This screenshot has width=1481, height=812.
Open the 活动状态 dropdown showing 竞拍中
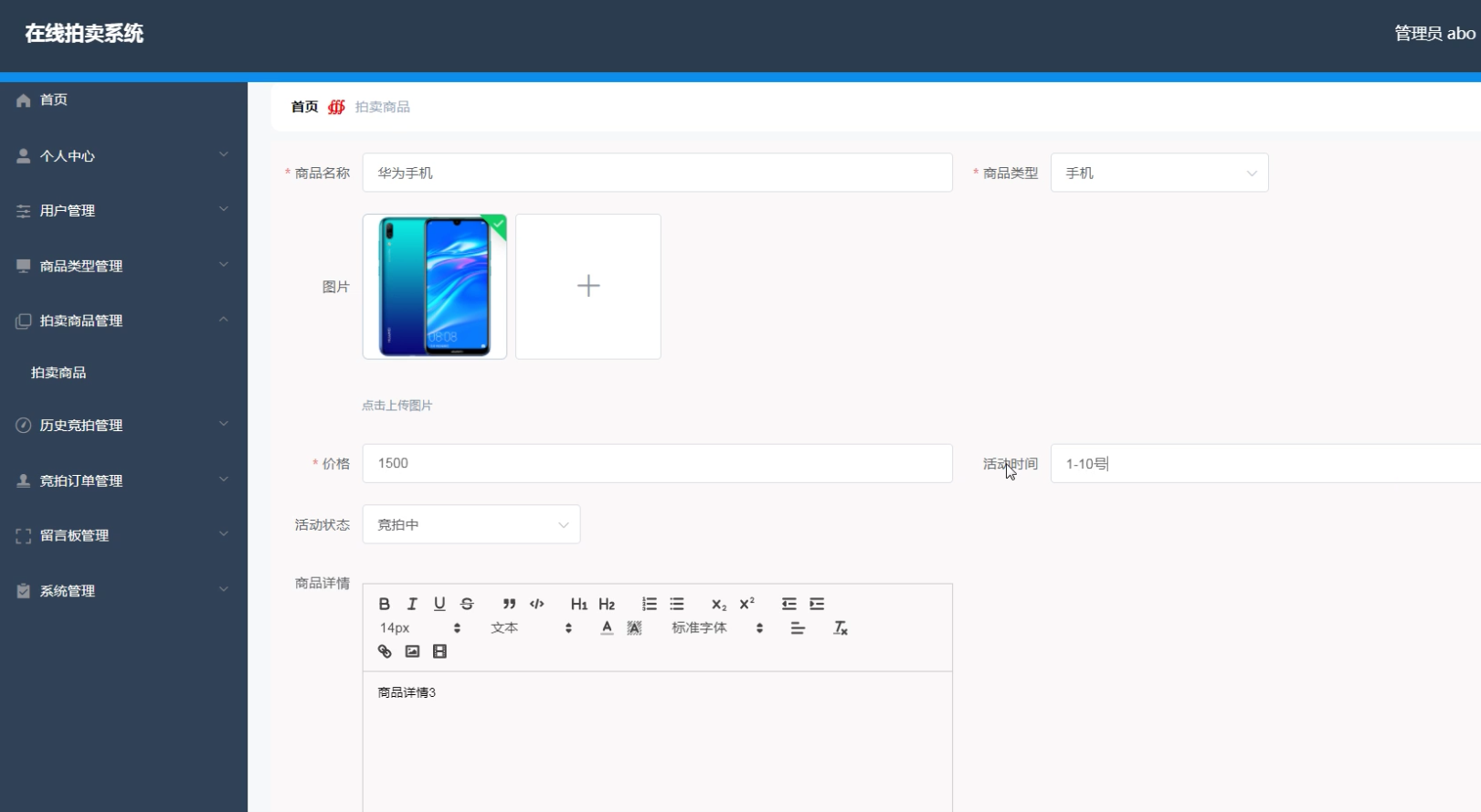tap(471, 524)
